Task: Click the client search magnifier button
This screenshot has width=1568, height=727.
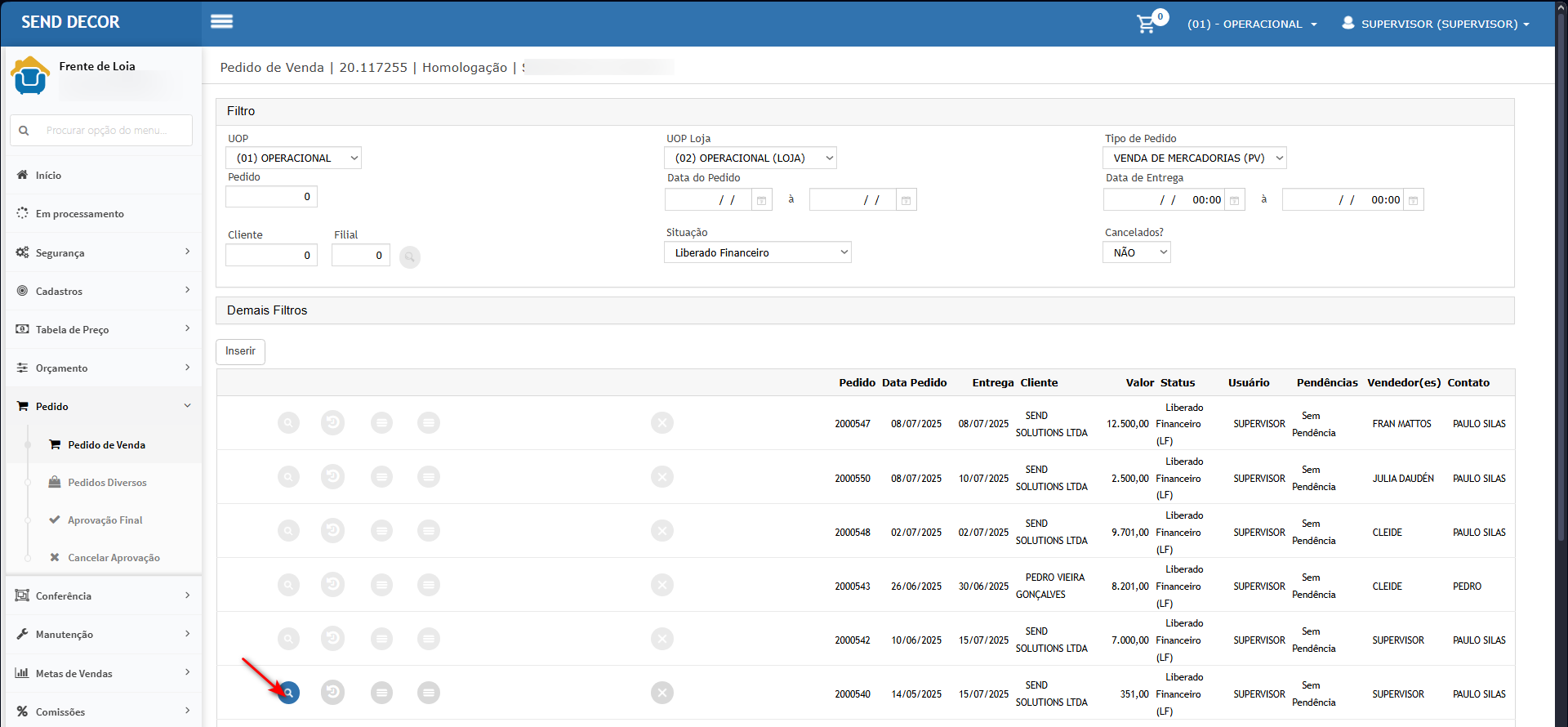Action: [x=410, y=257]
